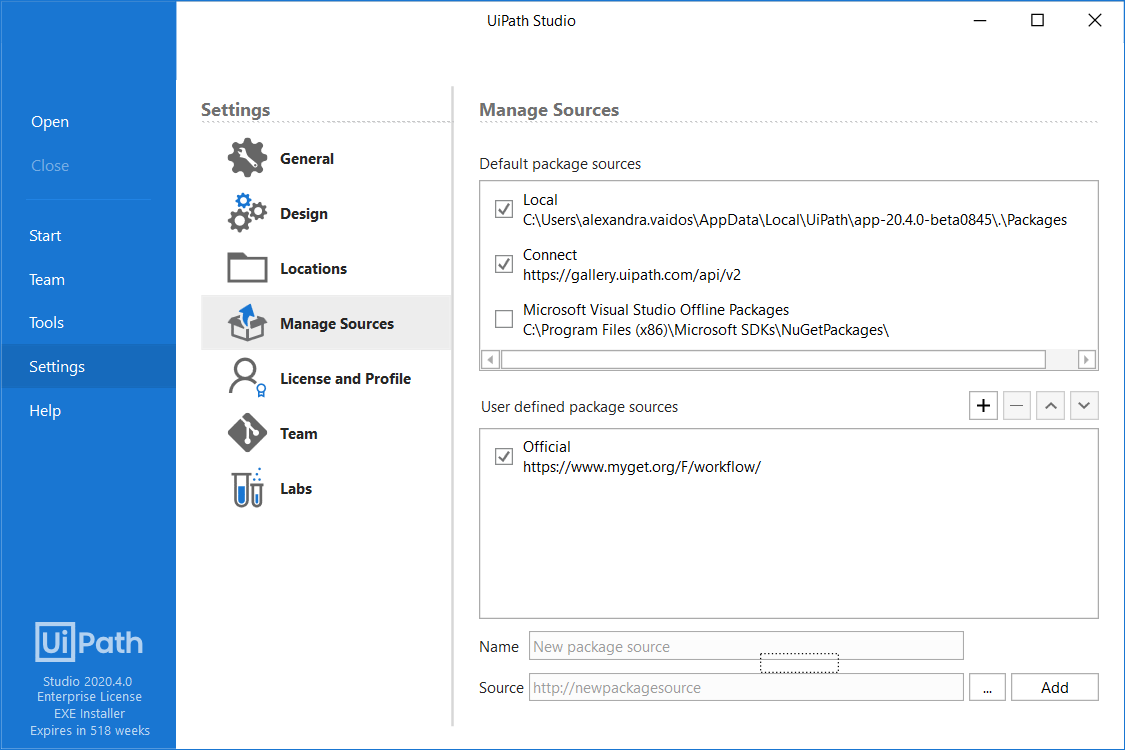Open the Team settings tab

point(326,433)
